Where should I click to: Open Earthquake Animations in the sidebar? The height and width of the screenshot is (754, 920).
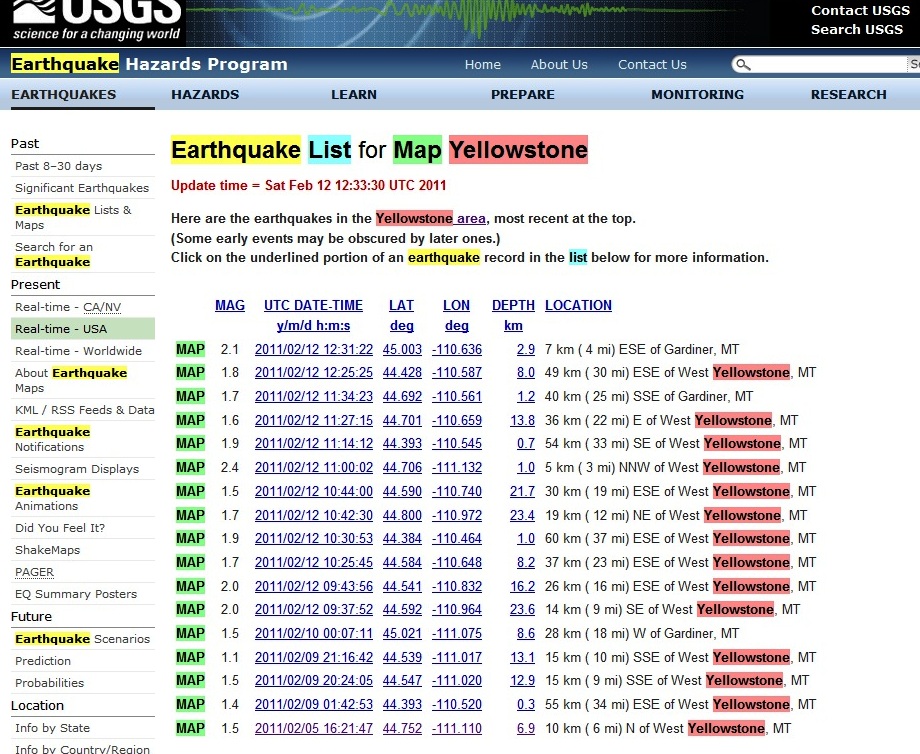[52, 498]
